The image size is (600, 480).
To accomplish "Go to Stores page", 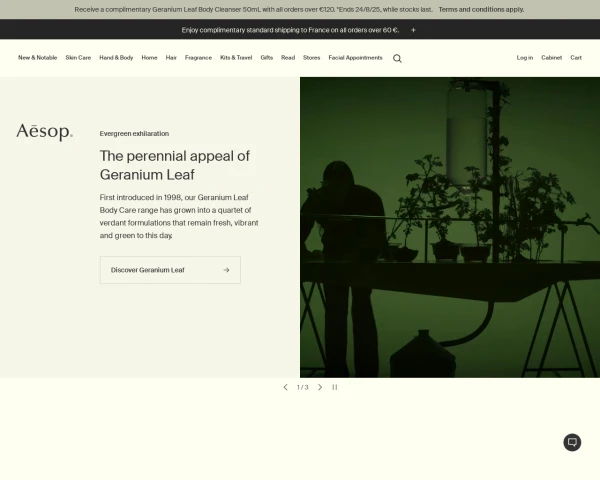I will click(x=311, y=58).
